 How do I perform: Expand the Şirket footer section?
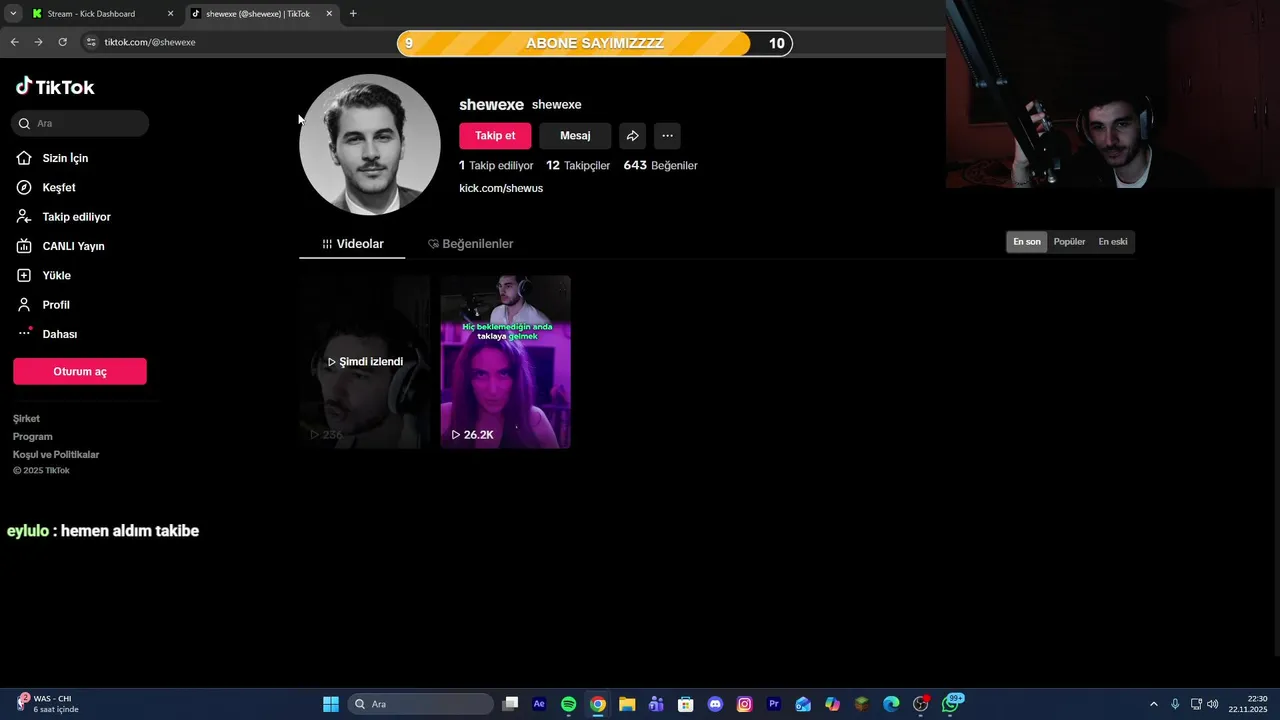point(27,419)
